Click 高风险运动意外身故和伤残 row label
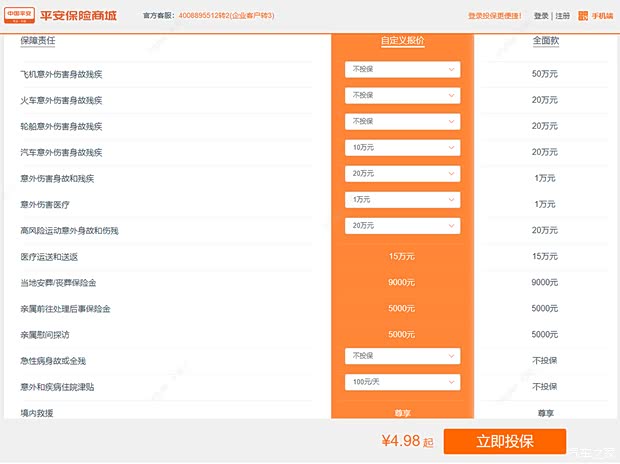620x464 pixels. (70, 231)
